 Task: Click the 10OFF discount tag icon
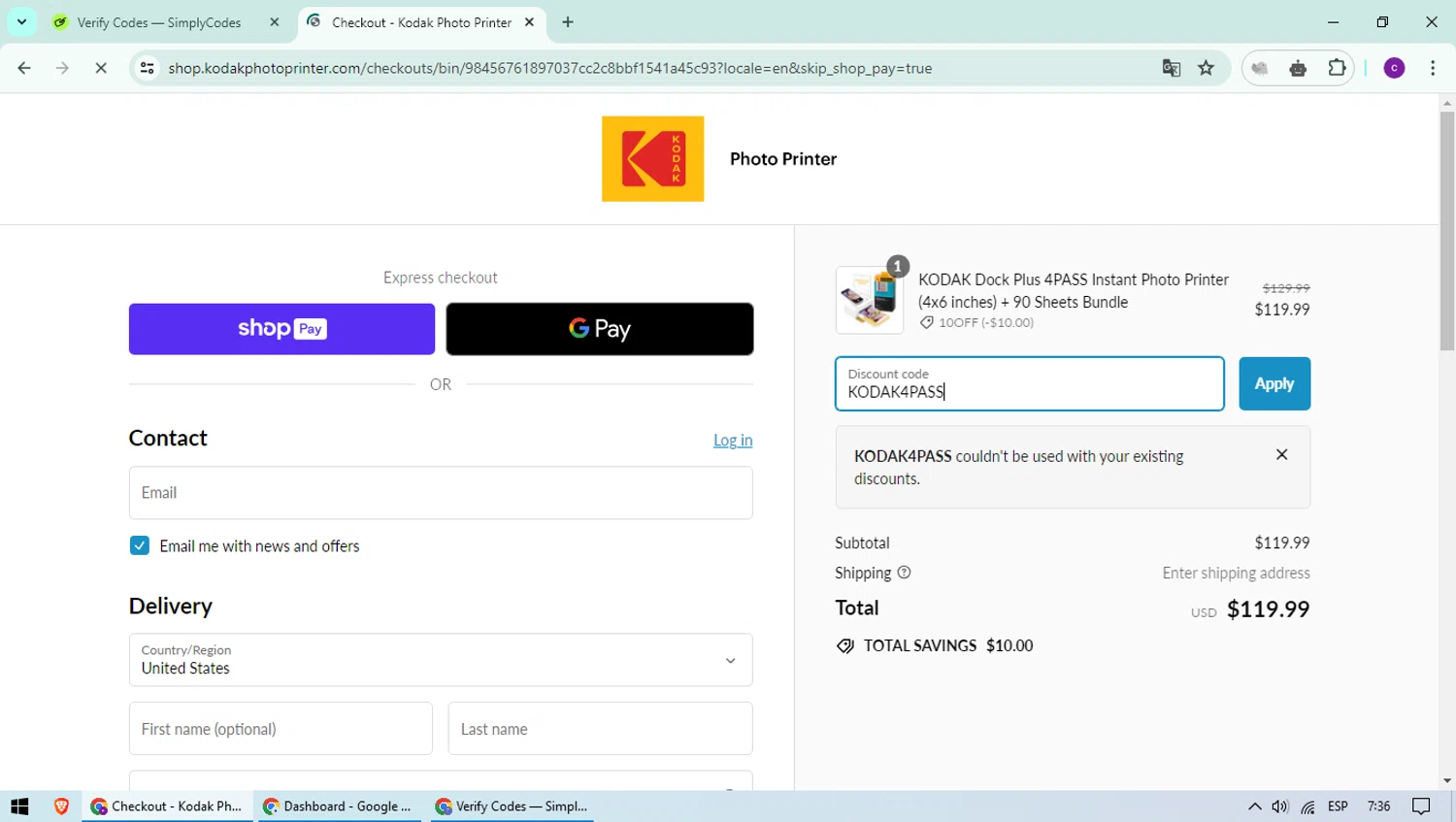[927, 322]
